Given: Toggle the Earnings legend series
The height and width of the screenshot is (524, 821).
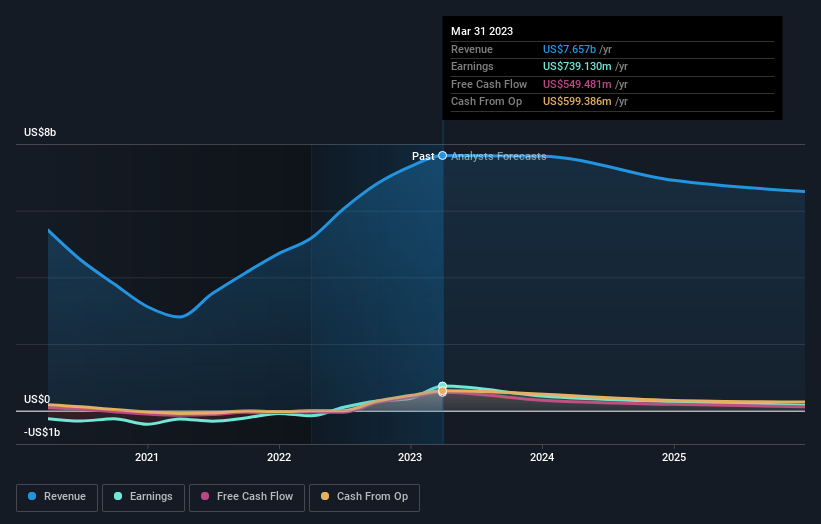Looking at the screenshot, I should point(143,497).
